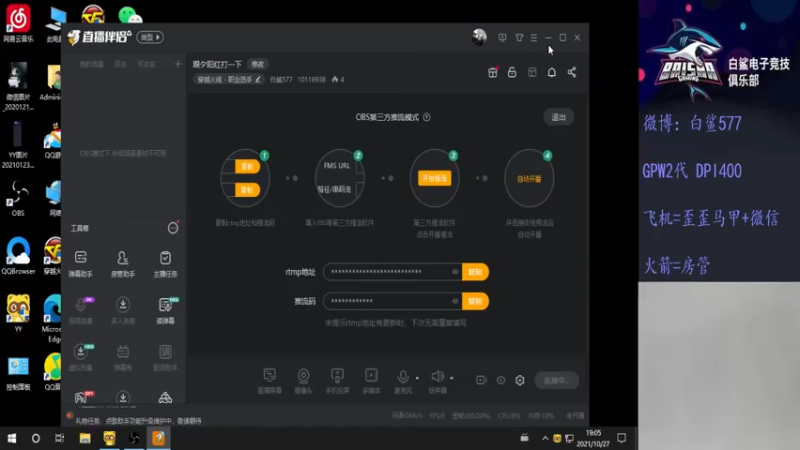Image resolution: width=800 pixels, height=450 pixels.
Task: Select the second scene tab
Action: click(x=120, y=64)
